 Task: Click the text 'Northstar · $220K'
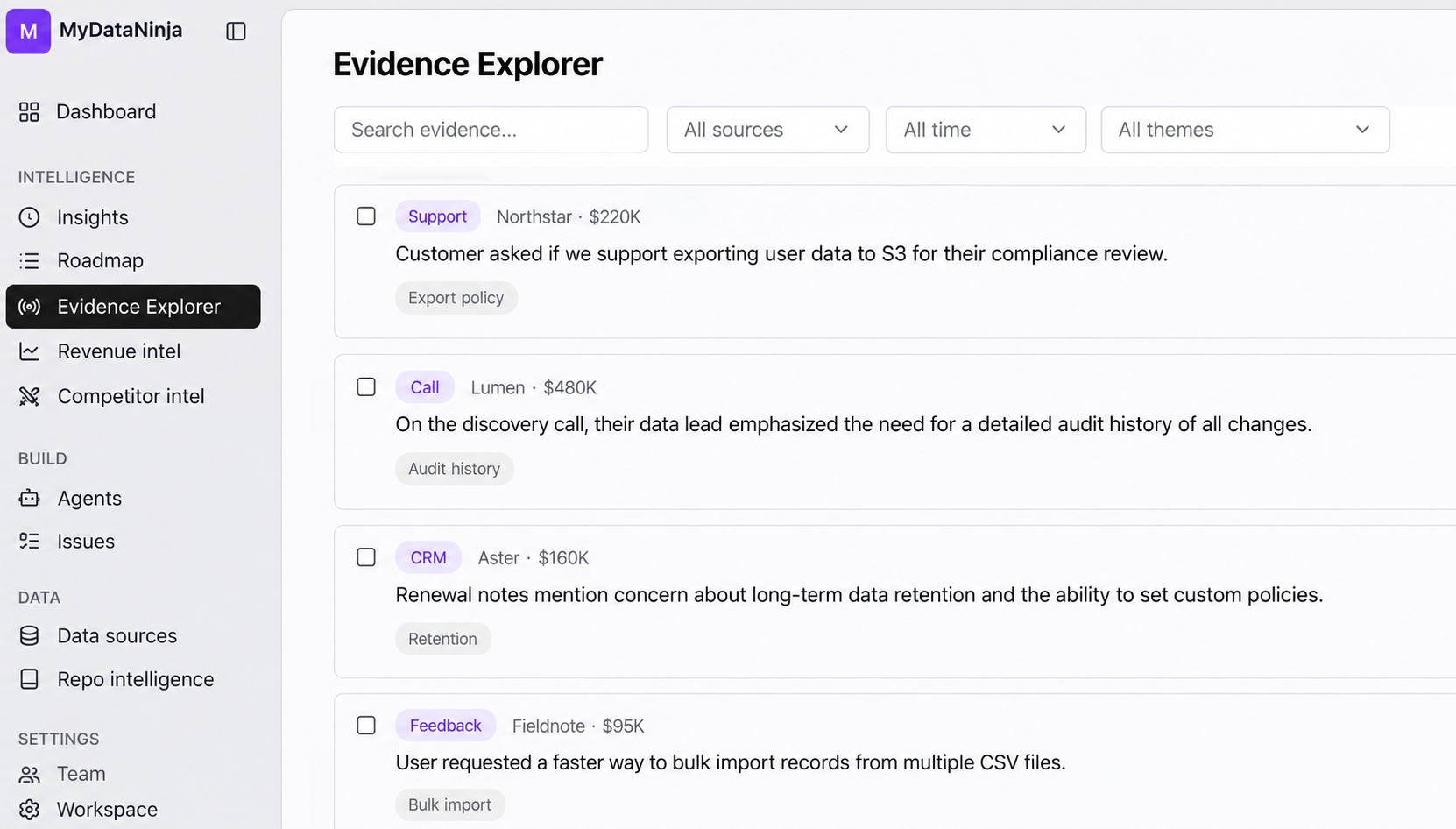pos(569,216)
